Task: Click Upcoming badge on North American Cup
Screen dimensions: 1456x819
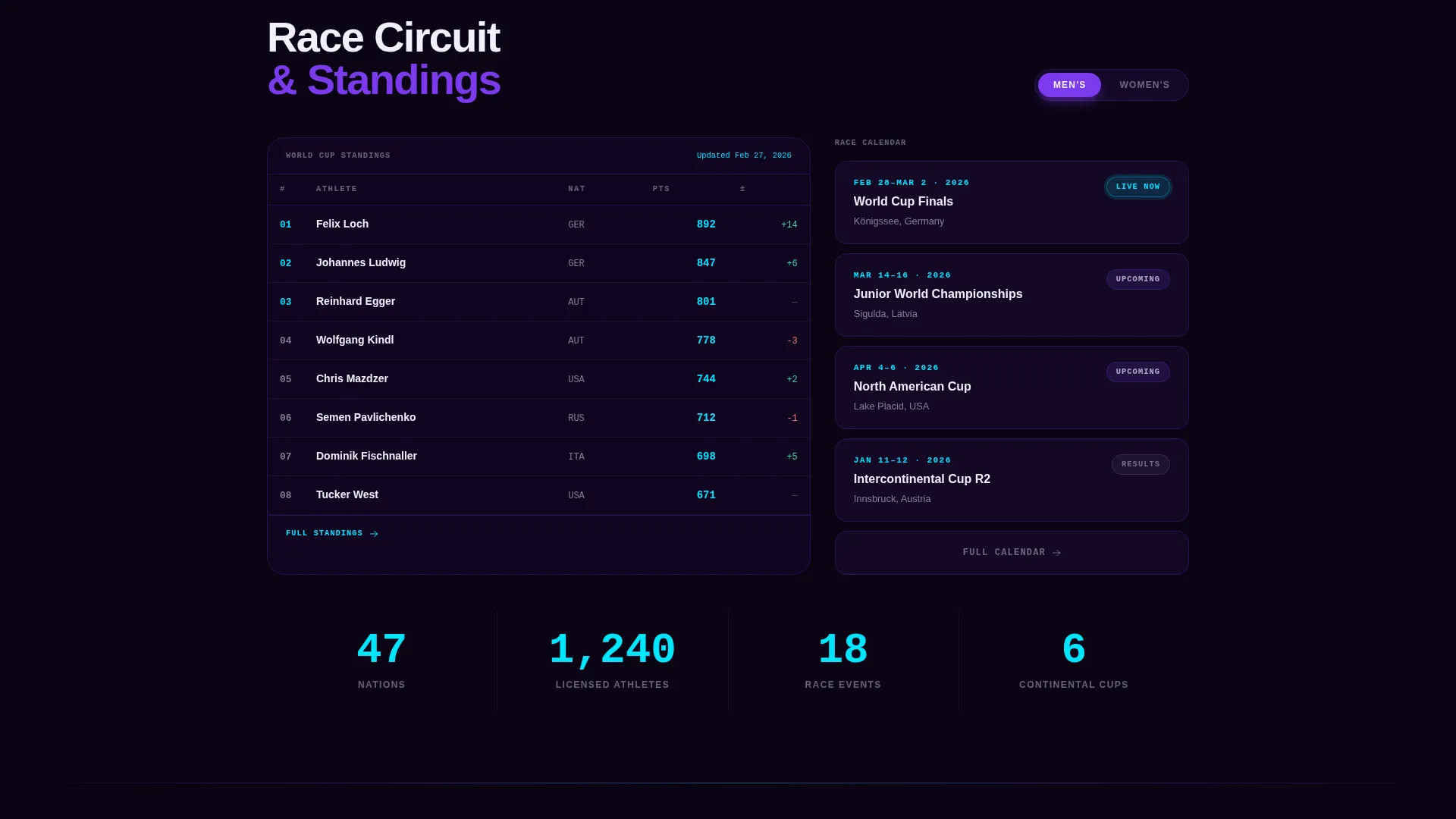Action: 1137,372
